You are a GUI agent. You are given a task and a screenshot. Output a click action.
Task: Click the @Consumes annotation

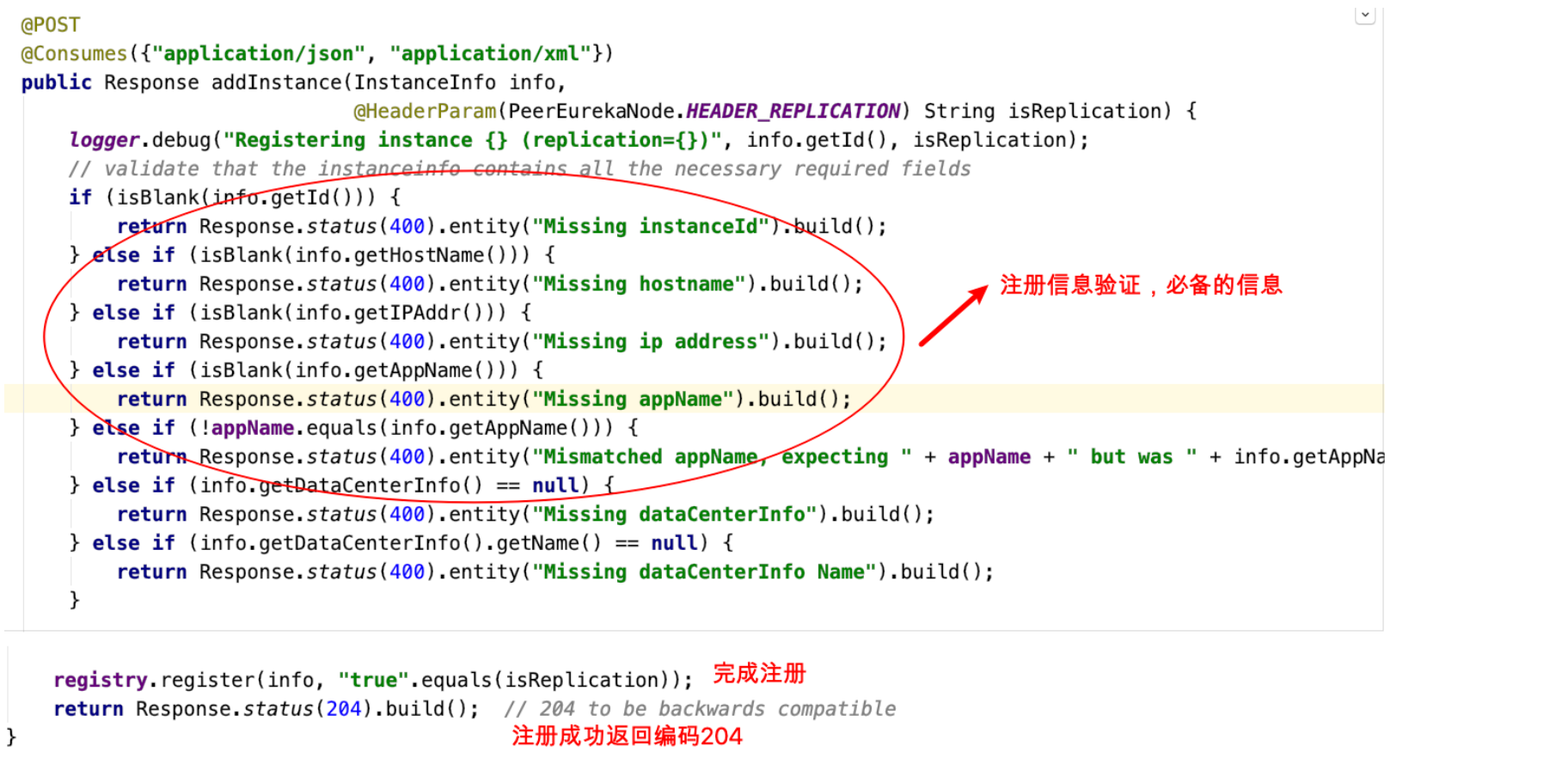point(74,53)
